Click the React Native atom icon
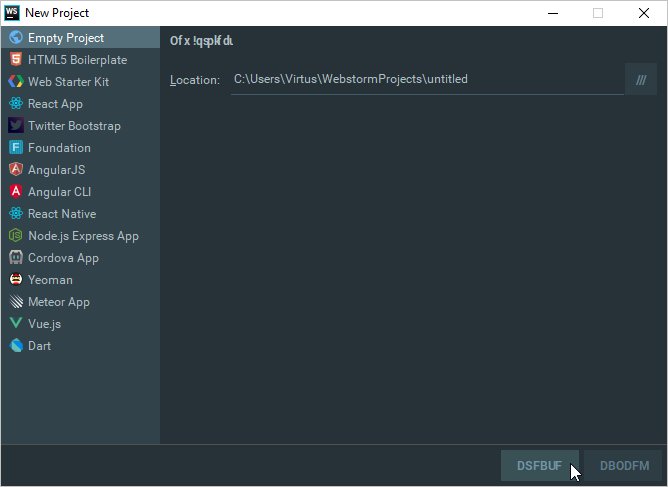Screen dimensions: 668x487 [16, 213]
